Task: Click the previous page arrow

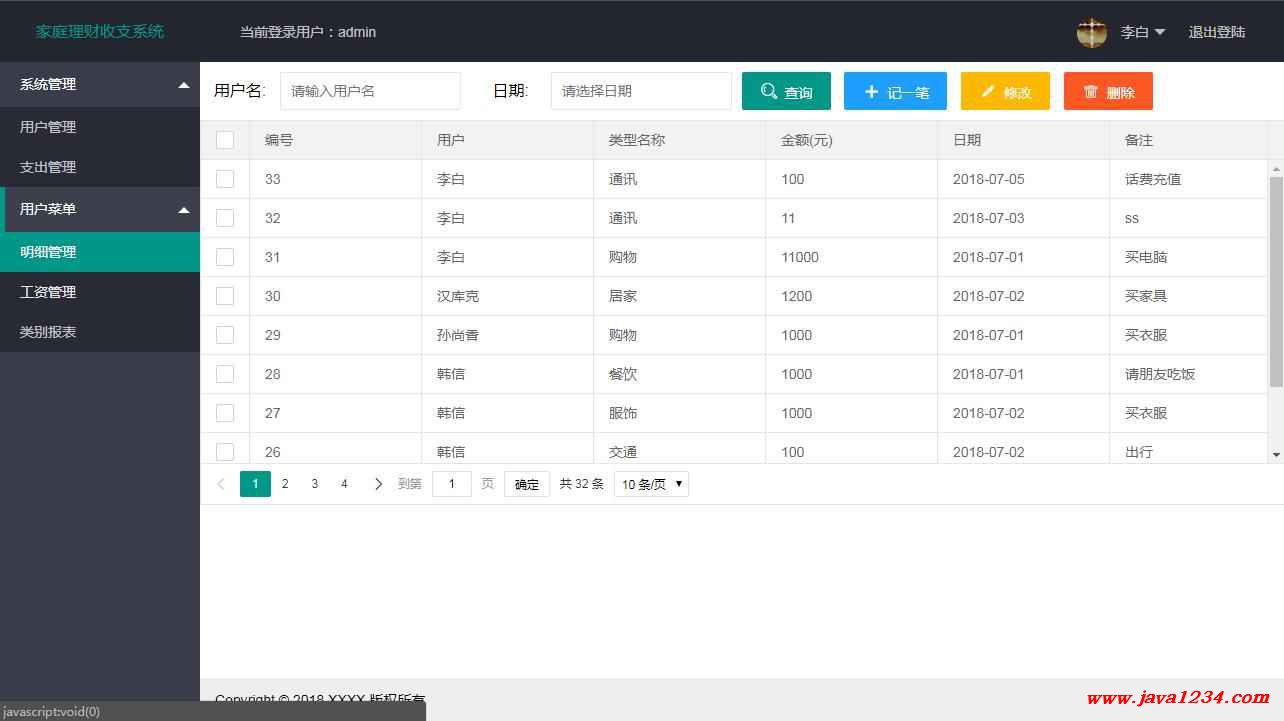Action: coord(221,484)
